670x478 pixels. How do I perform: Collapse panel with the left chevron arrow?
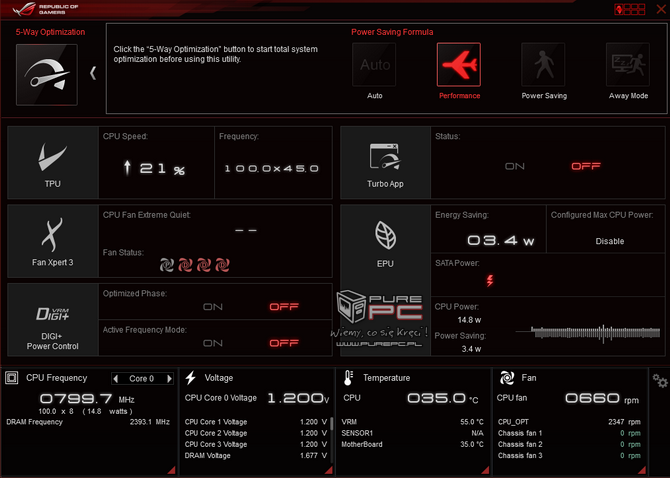pyautogui.click(x=93, y=73)
